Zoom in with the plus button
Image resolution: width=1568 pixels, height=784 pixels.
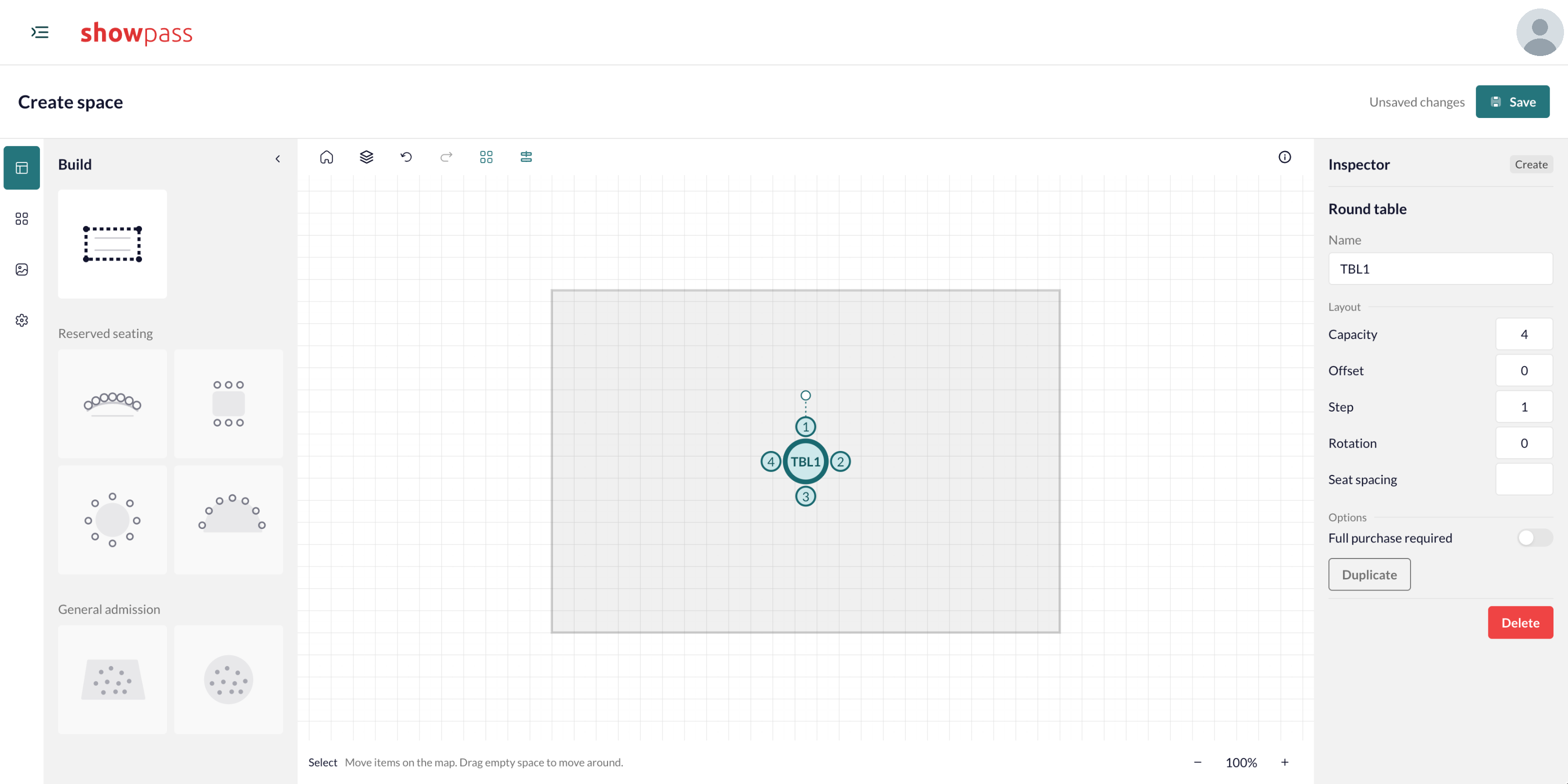1284,762
